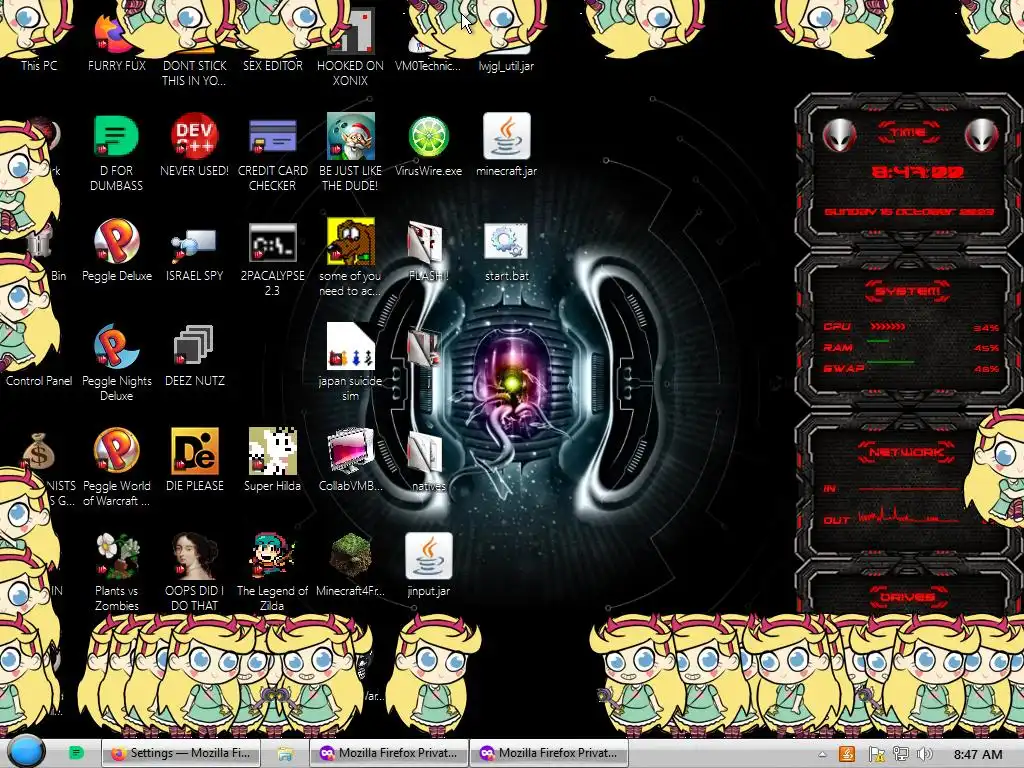Click the orange tray icon
This screenshot has width=1024, height=768.
coord(847,754)
